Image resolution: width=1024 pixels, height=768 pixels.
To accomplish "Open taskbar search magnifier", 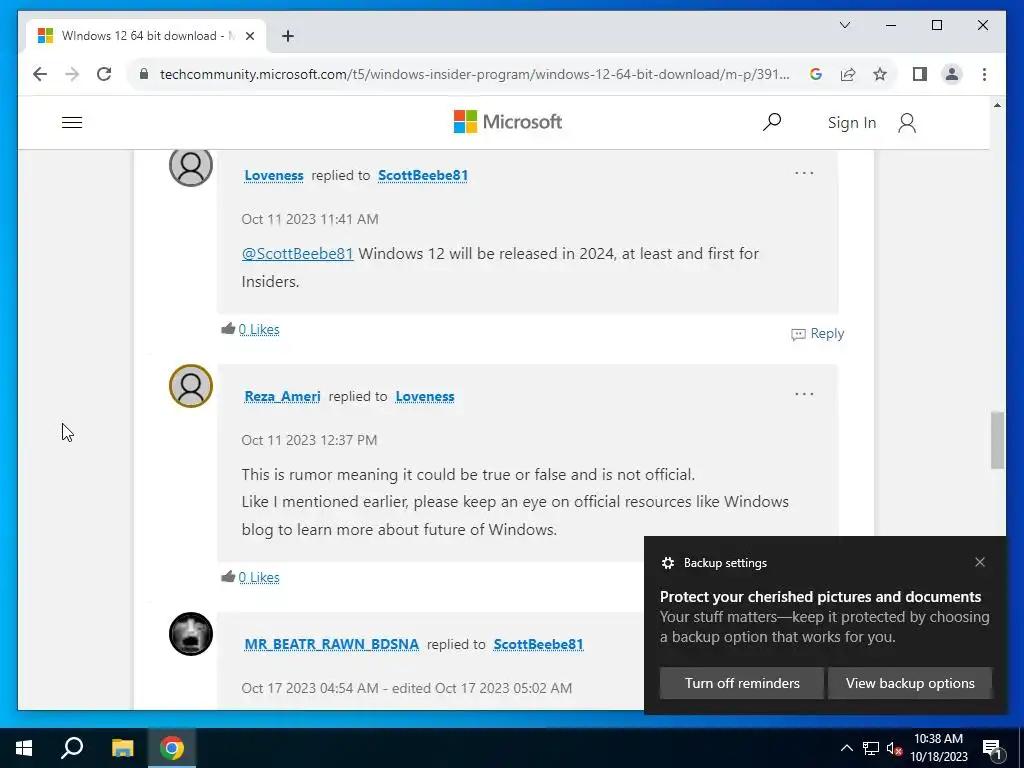I will (x=72, y=748).
